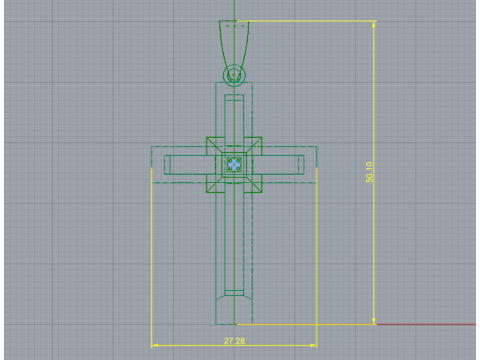
Task: Pick the small jump ring under the bail
Action: [x=234, y=75]
